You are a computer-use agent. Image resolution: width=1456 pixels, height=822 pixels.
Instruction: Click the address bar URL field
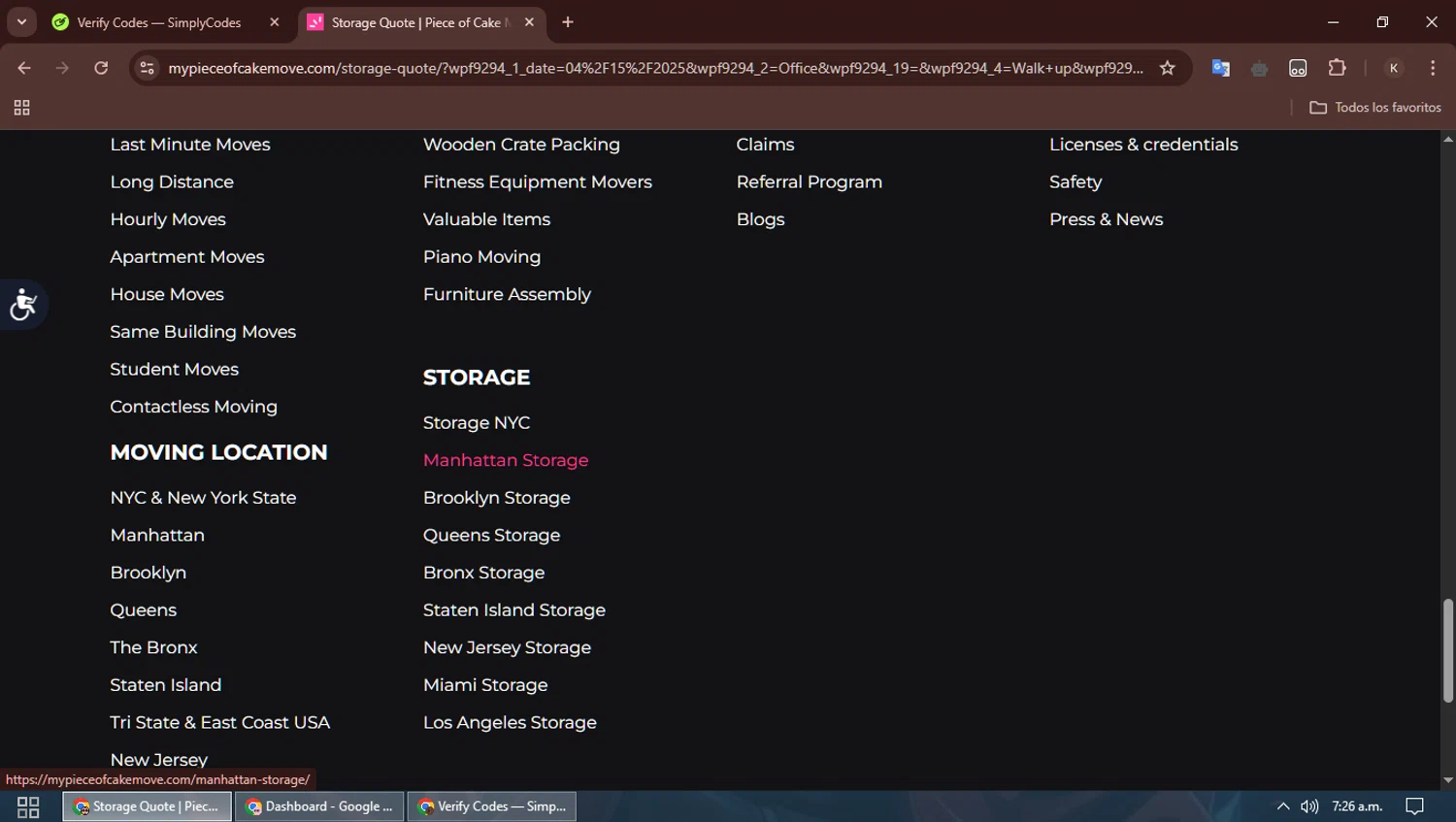(655, 68)
